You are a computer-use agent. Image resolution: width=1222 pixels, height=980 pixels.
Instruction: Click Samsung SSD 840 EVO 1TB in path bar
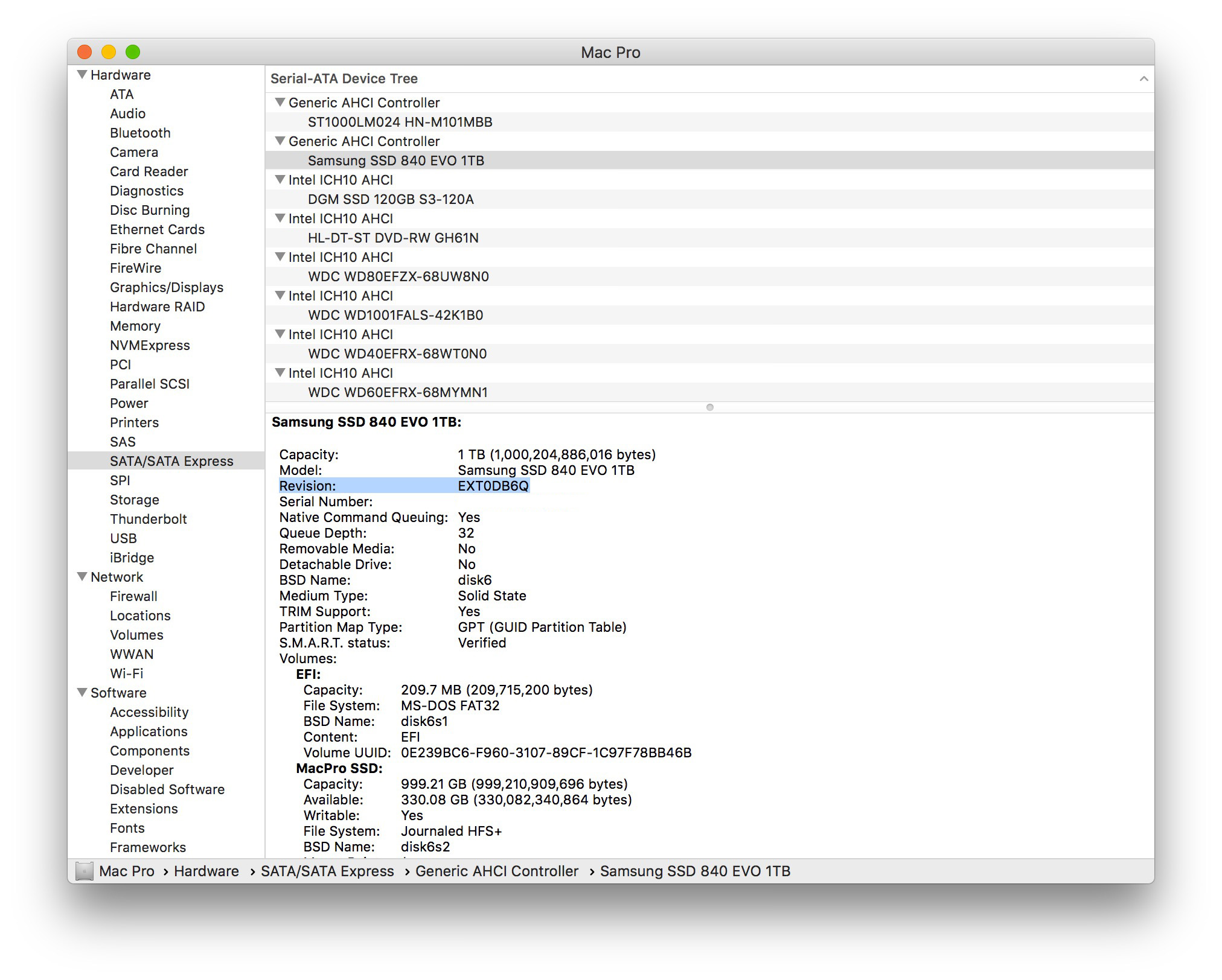click(x=695, y=871)
